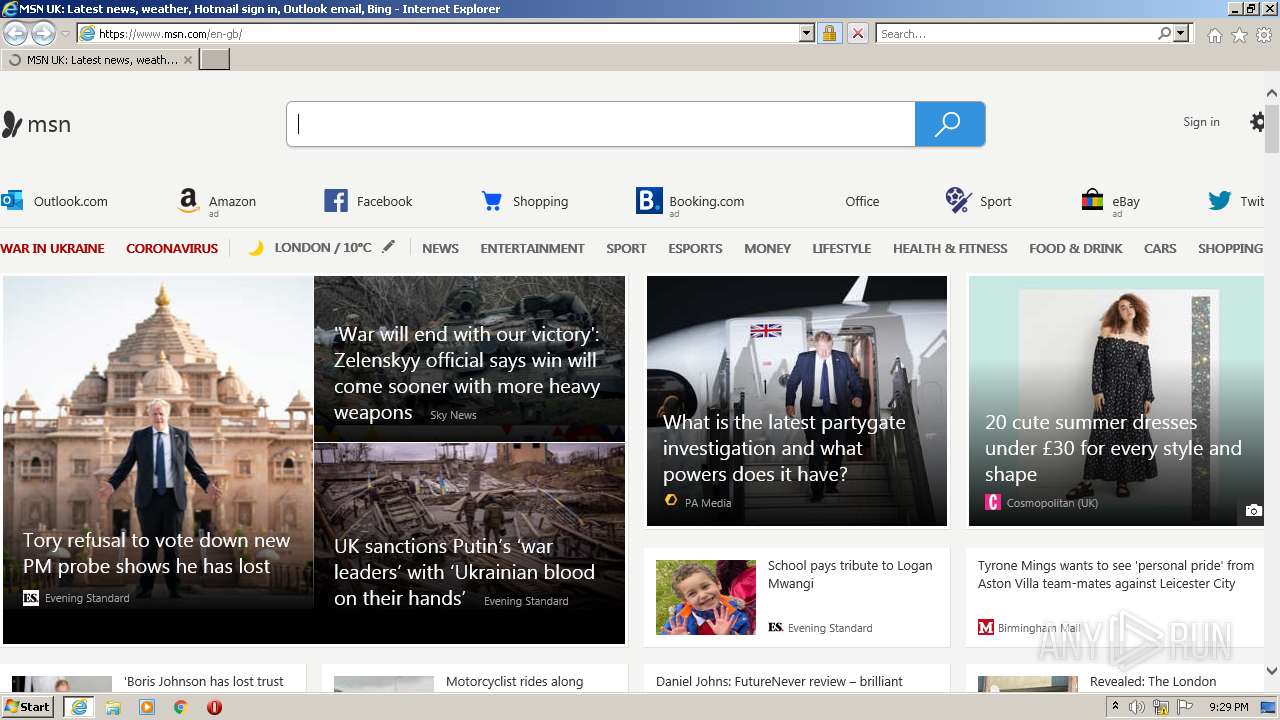Screen dimensions: 1280x720
Task: Read 'Tory refusal to vote down' article
Action: (x=157, y=553)
